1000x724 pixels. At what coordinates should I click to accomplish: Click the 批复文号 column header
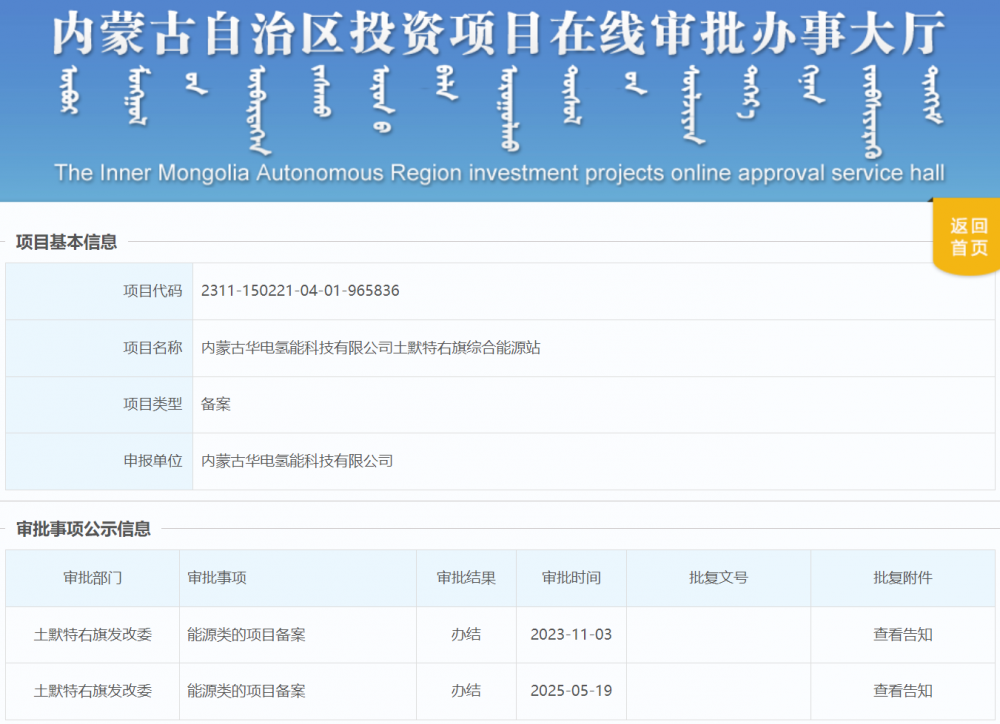coord(718,578)
